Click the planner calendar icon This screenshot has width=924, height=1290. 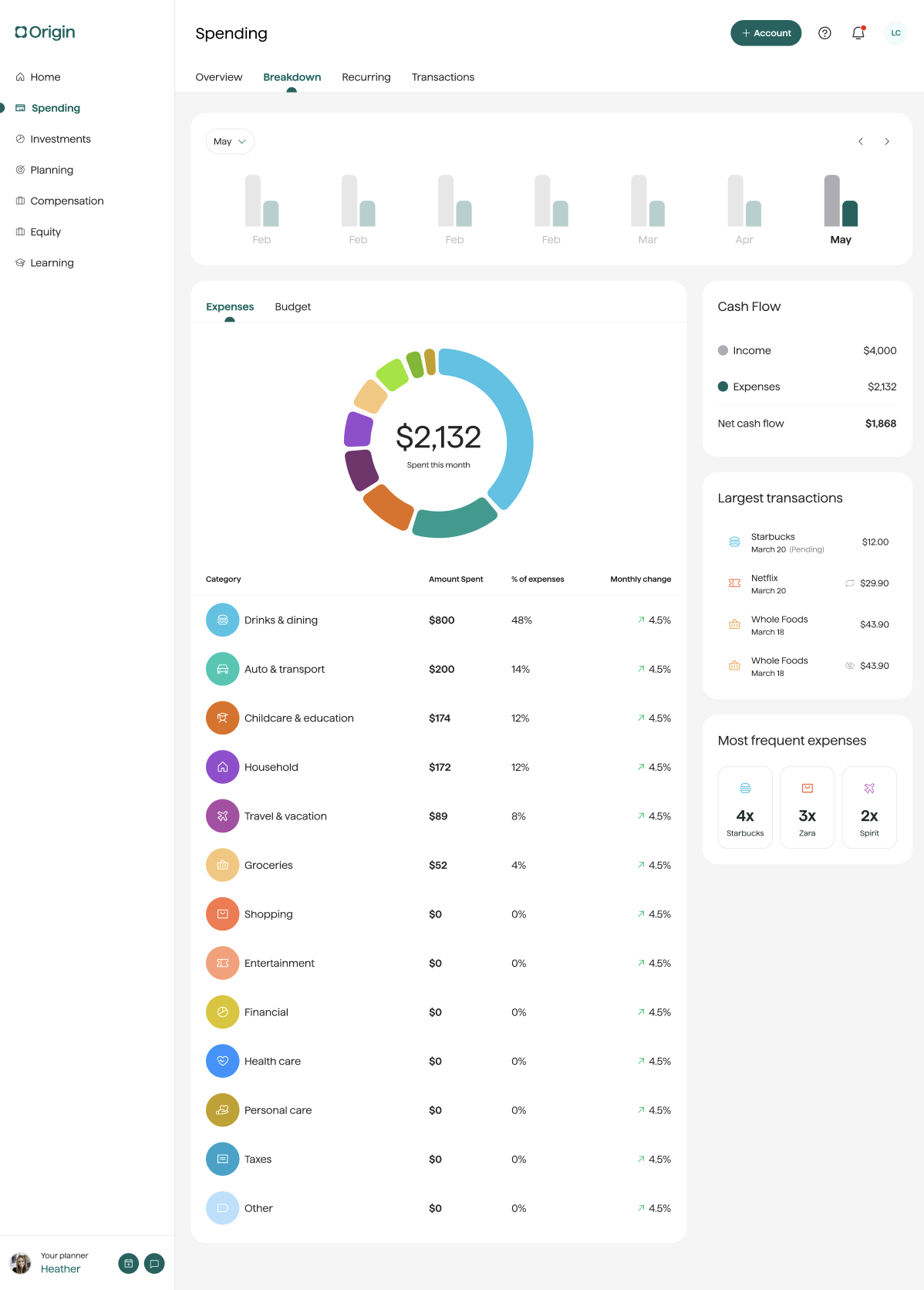[129, 1263]
